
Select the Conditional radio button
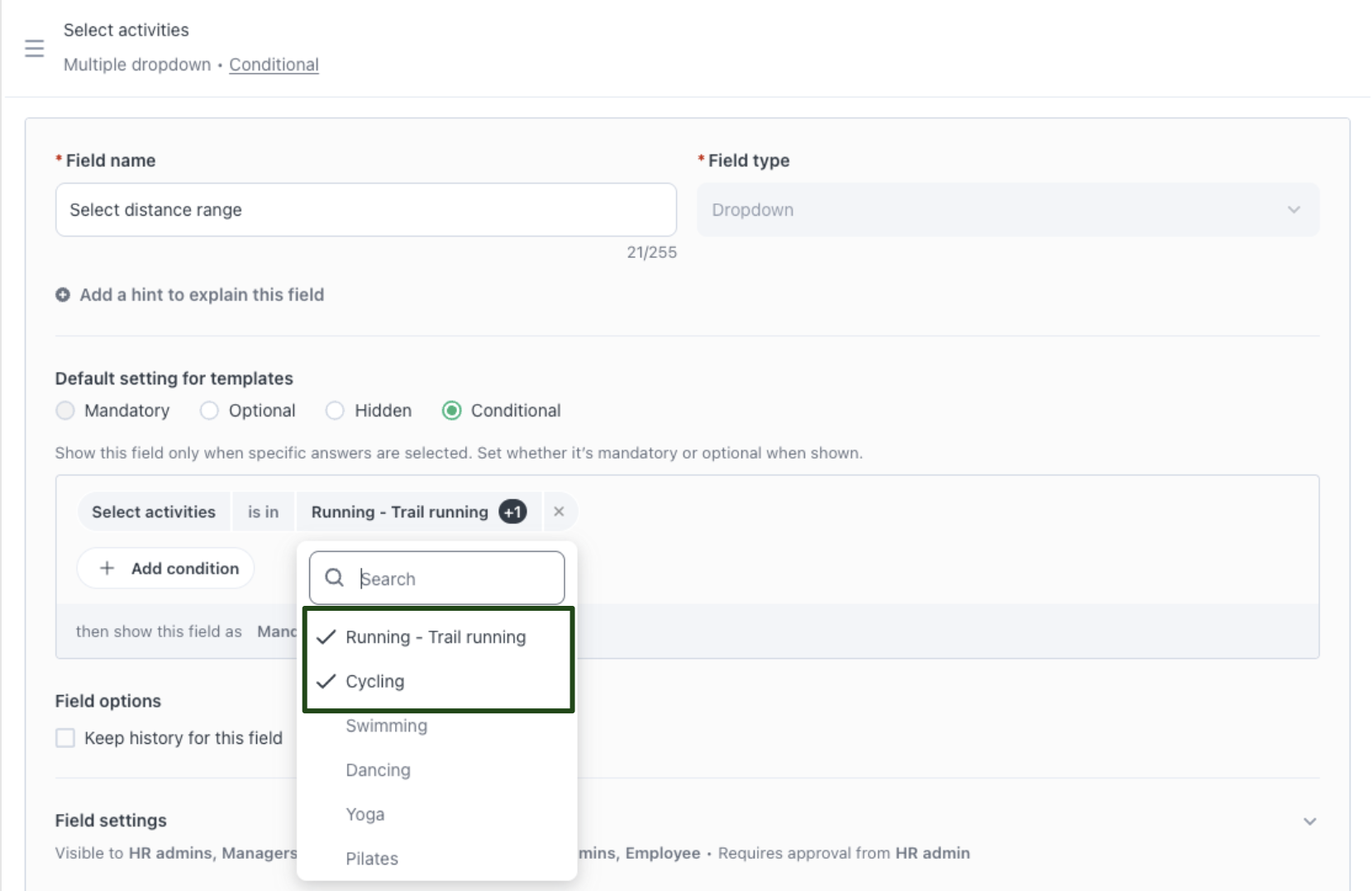pos(451,411)
